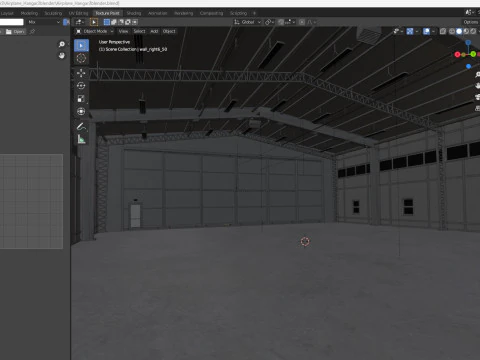
Task: Click green Y axis on navigation gizmo
Action: coord(473,54)
